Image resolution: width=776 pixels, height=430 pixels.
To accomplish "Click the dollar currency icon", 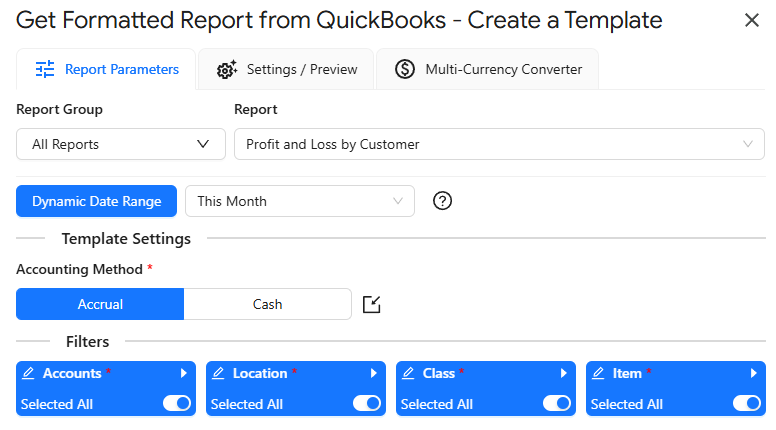I will click(x=405, y=69).
